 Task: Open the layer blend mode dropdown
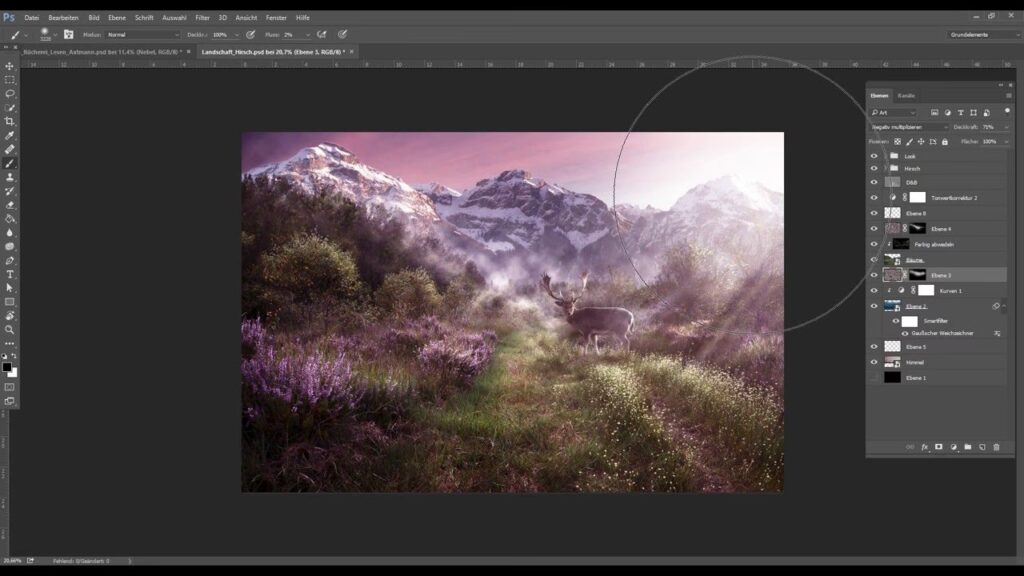click(x=909, y=127)
